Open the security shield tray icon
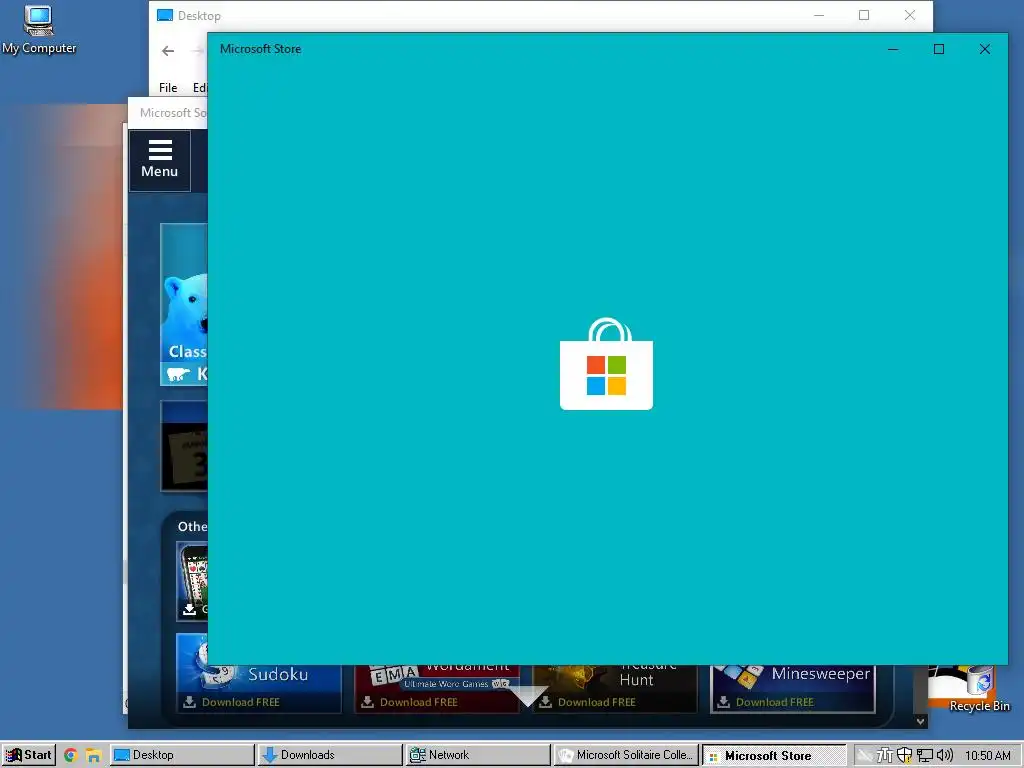1024x768 pixels. pyautogui.click(x=904, y=755)
